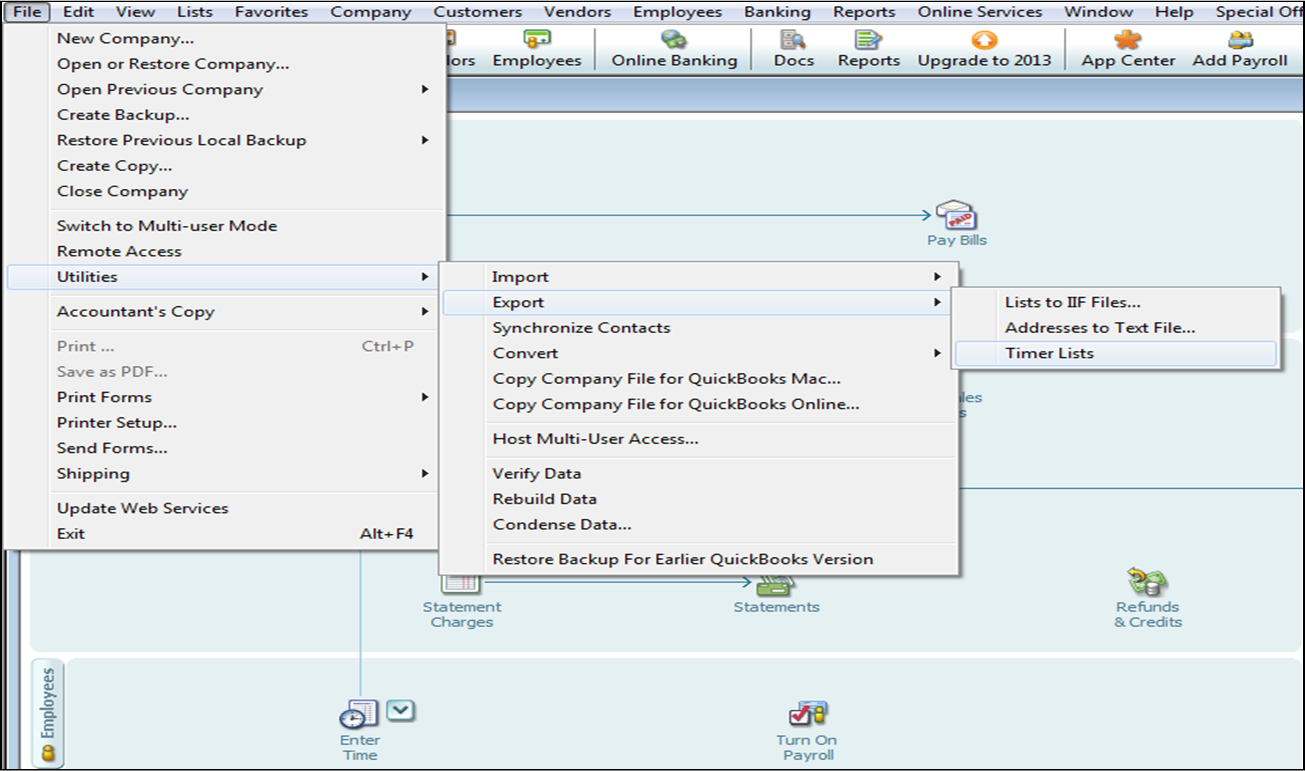Click the Refunds & Credits icon

pyautogui.click(x=1148, y=582)
